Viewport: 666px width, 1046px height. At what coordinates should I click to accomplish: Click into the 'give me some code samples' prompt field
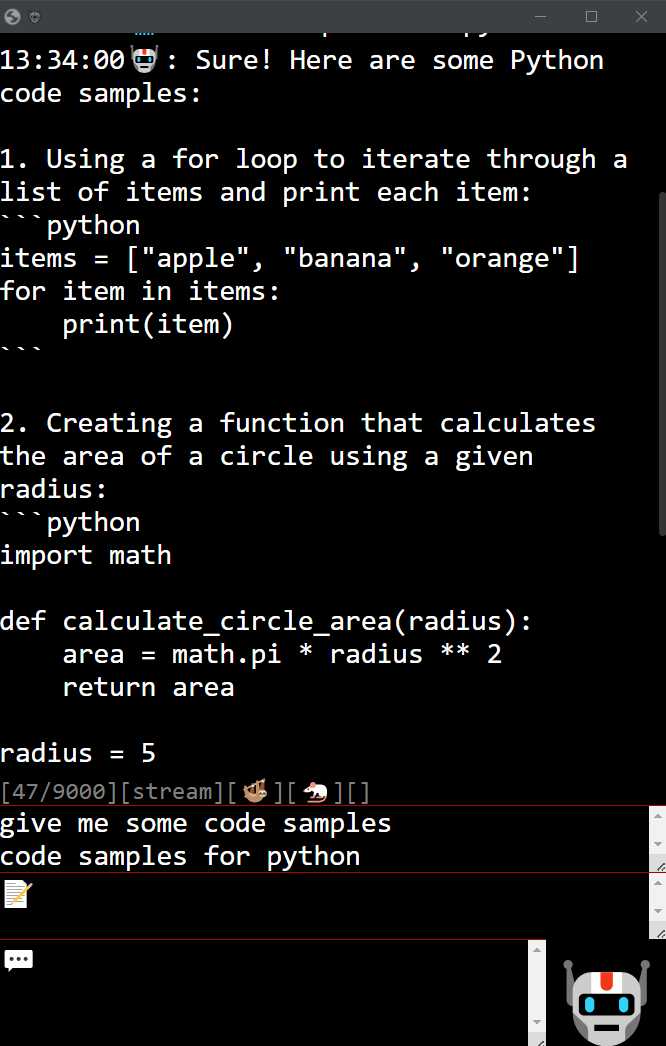pos(324,839)
